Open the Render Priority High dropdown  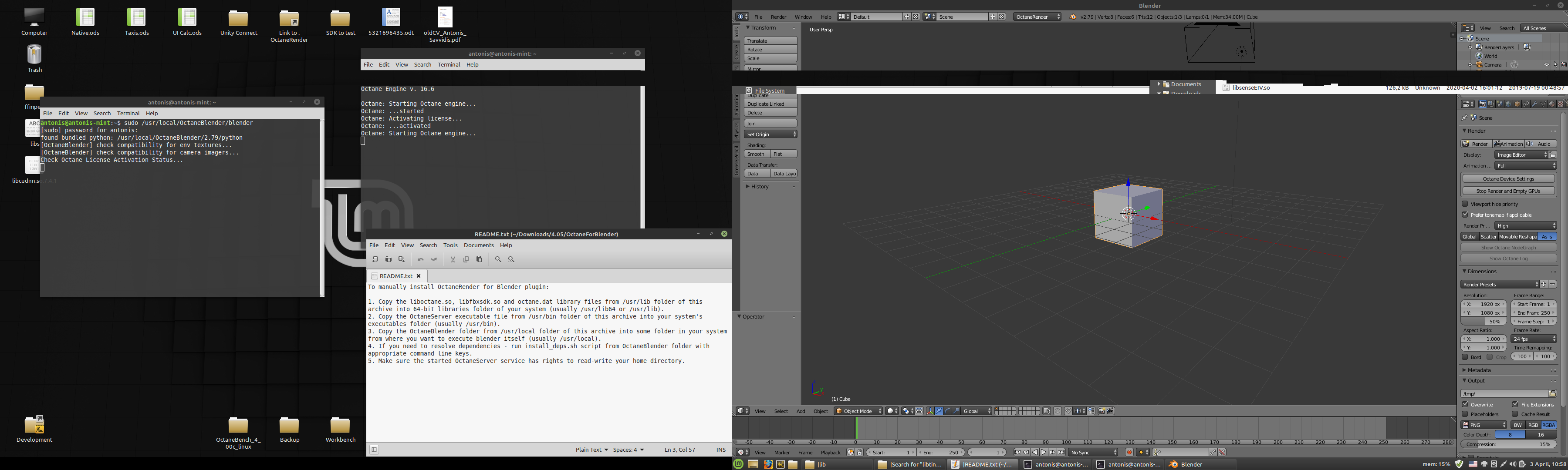click(1526, 225)
